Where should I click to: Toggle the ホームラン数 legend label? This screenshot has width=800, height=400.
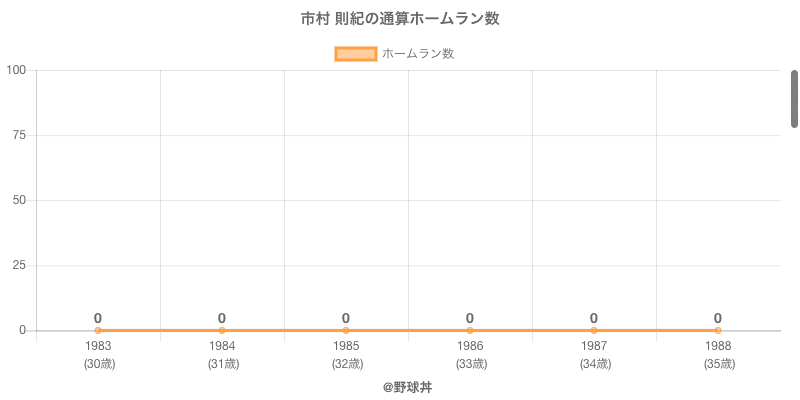[418, 54]
